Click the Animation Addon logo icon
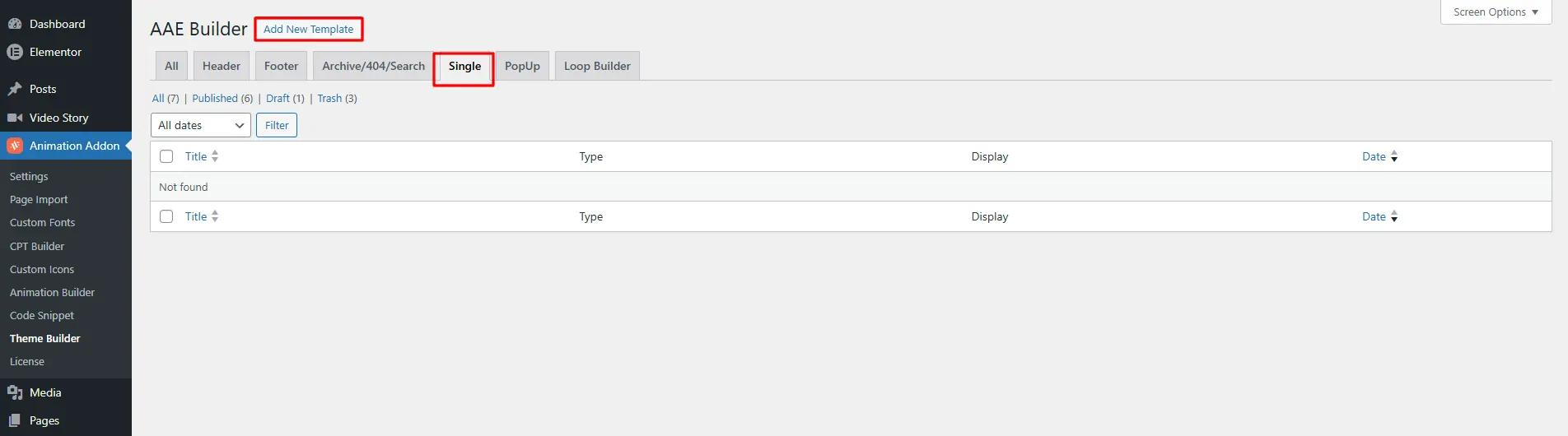The height and width of the screenshot is (436, 1568). pyautogui.click(x=15, y=146)
